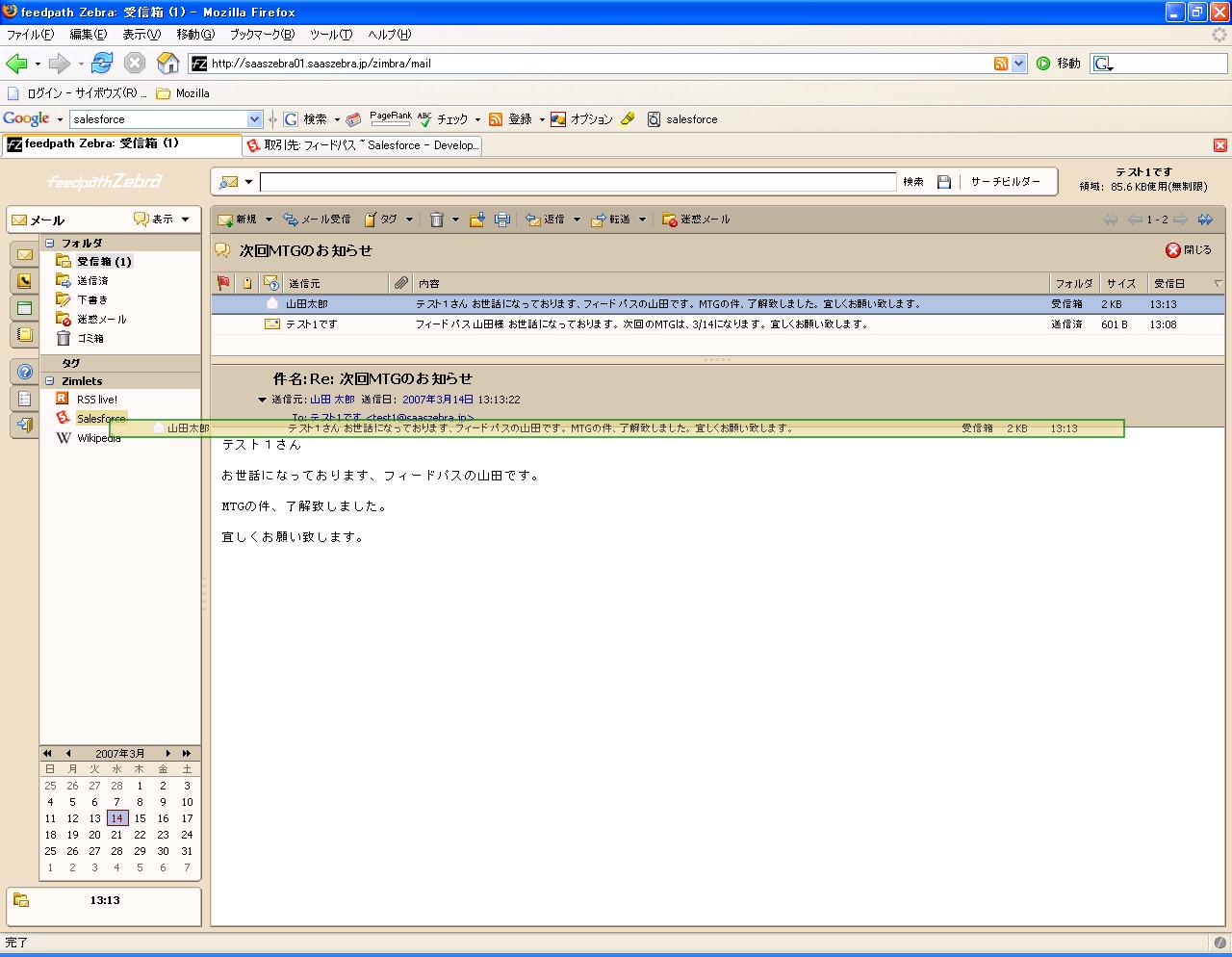The height and width of the screenshot is (957, 1232).
Task: Open the Calendar app in the sidebar
Action: tap(24, 308)
